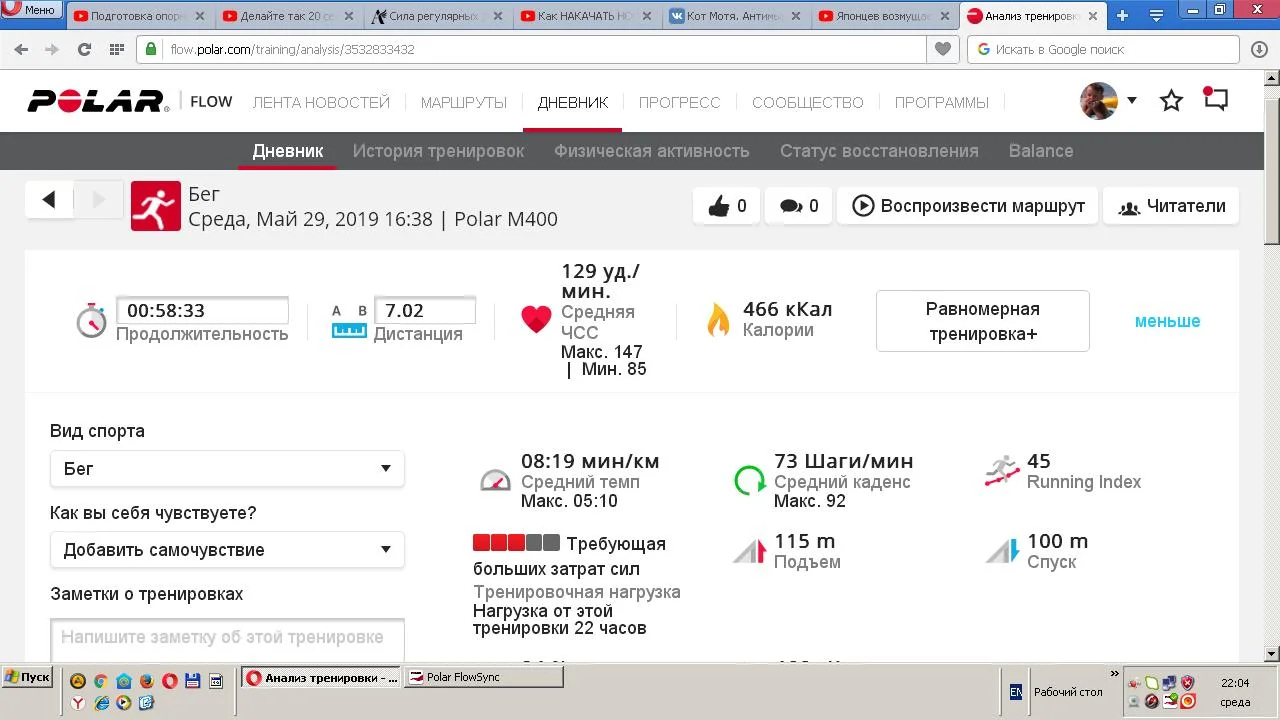1280x720 pixels.
Task: Edit the distance field 7.02
Action: pyautogui.click(x=424, y=310)
